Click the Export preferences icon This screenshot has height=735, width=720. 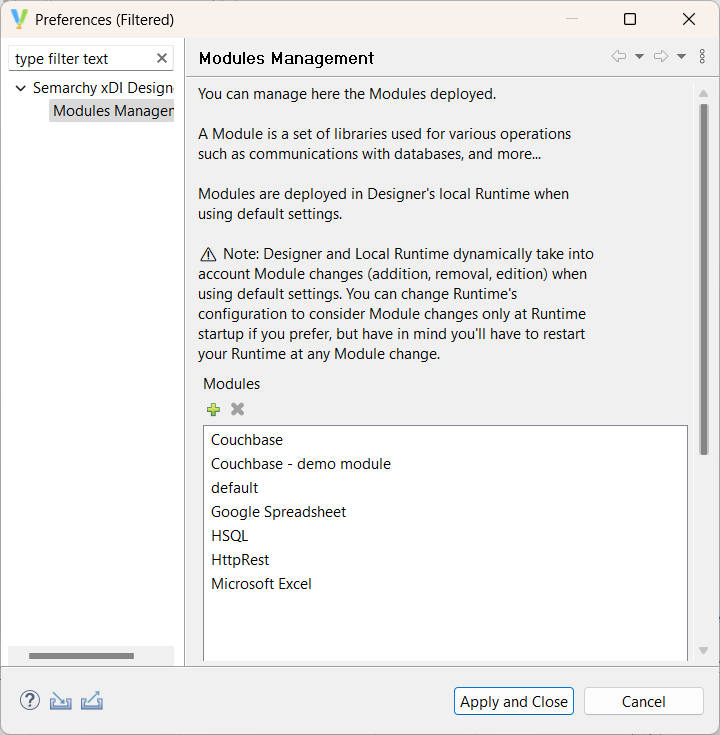coord(92,701)
